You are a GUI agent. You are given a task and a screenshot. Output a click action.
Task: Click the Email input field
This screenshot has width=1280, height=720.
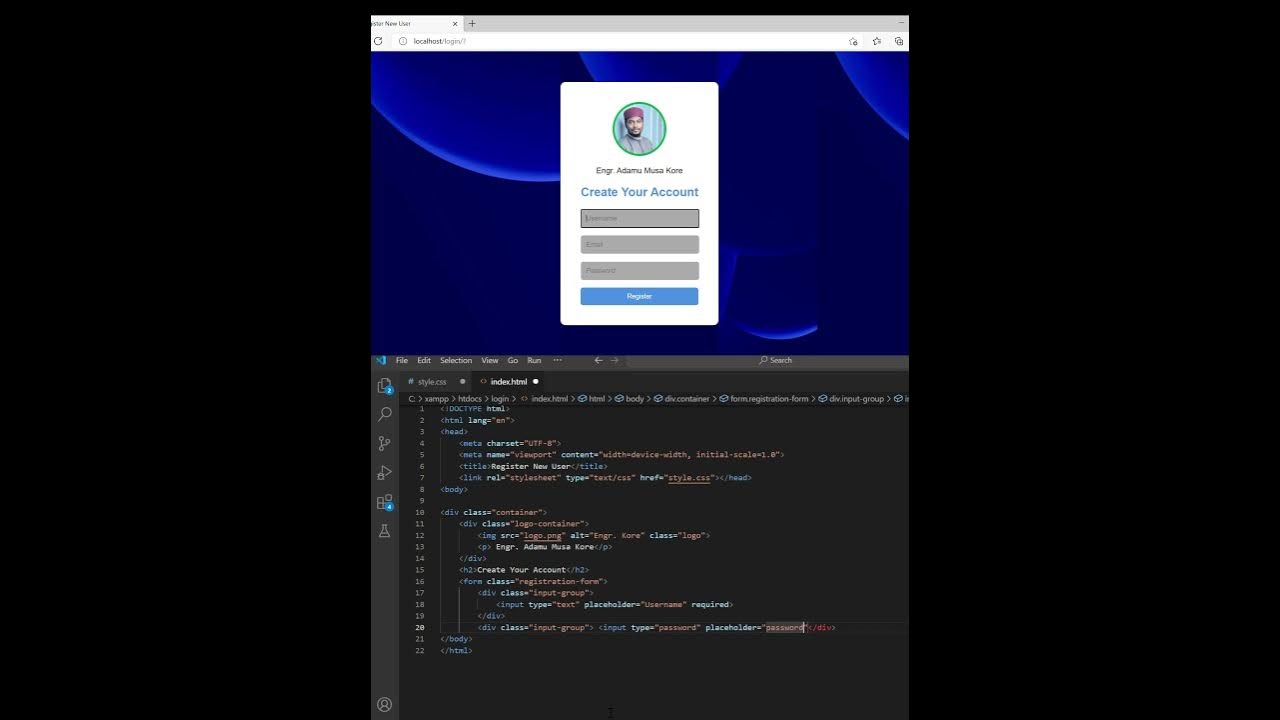coord(639,244)
